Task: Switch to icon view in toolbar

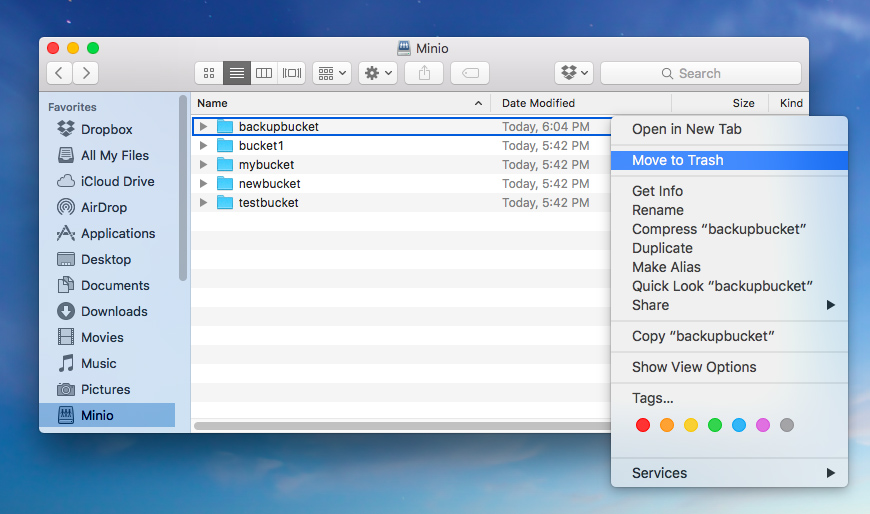Action: pyautogui.click(x=209, y=73)
